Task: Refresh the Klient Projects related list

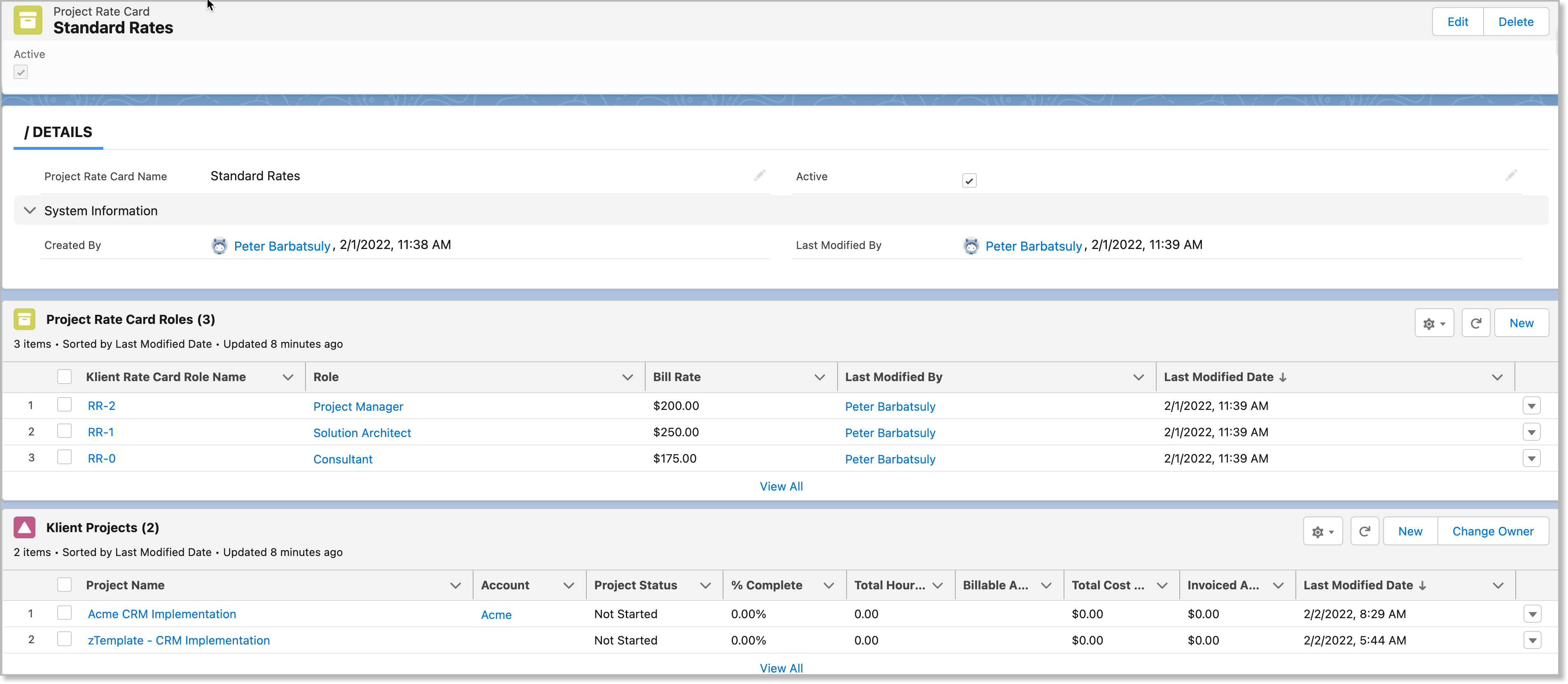Action: tap(1364, 531)
